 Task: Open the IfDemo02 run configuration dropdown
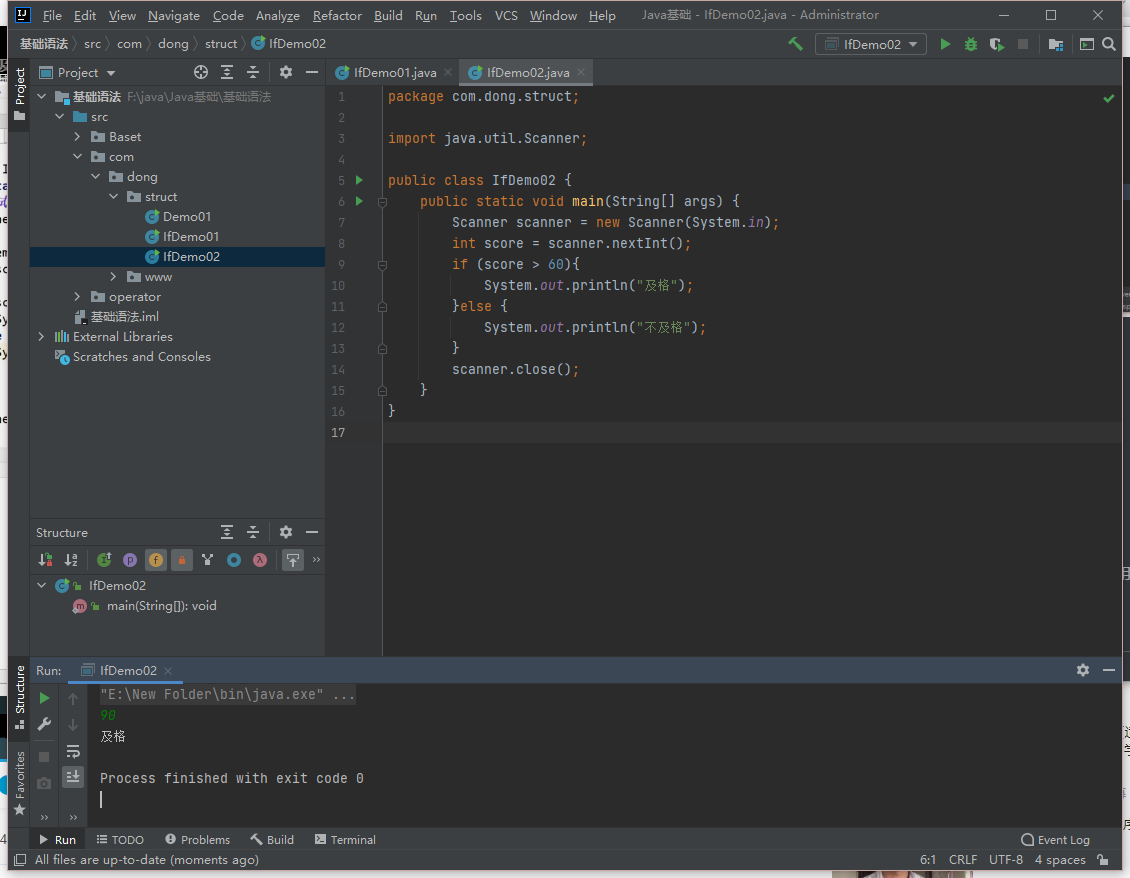pos(870,44)
